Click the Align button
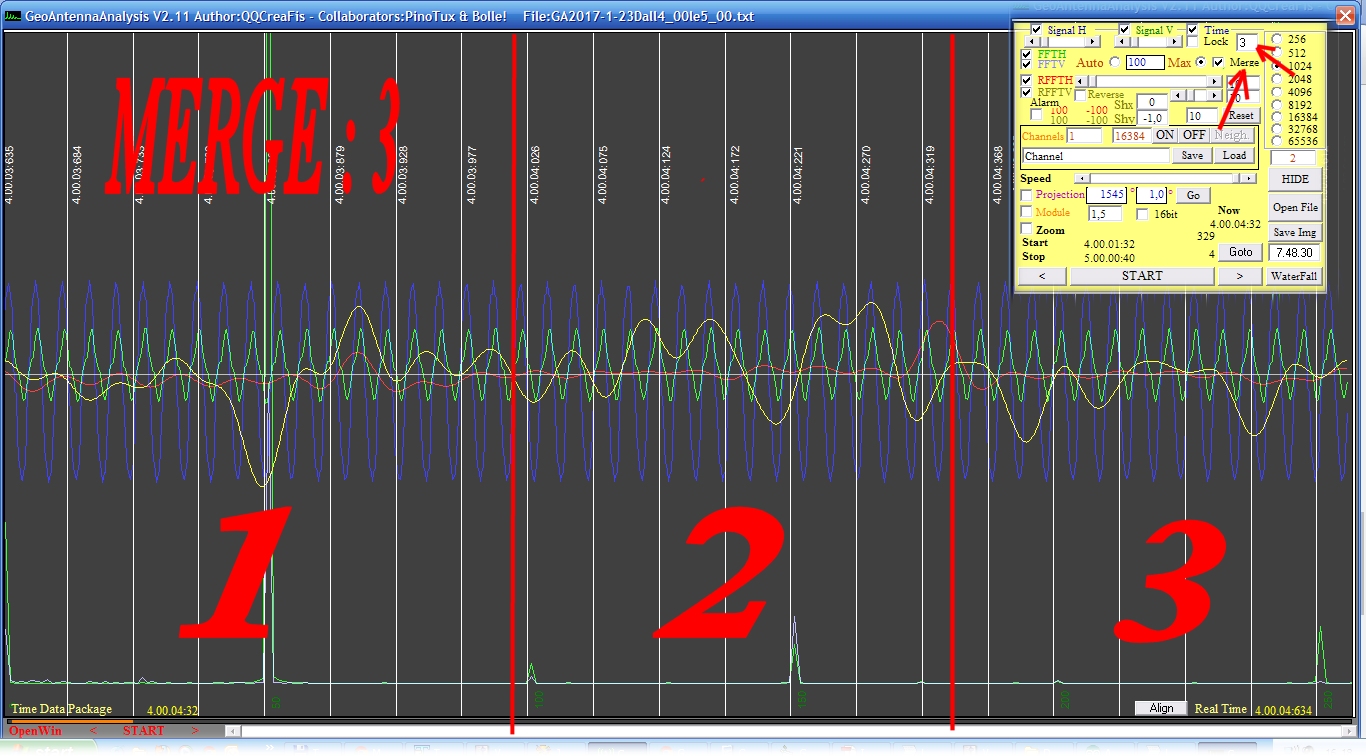Screen dimensions: 1366x756 tap(1161, 708)
